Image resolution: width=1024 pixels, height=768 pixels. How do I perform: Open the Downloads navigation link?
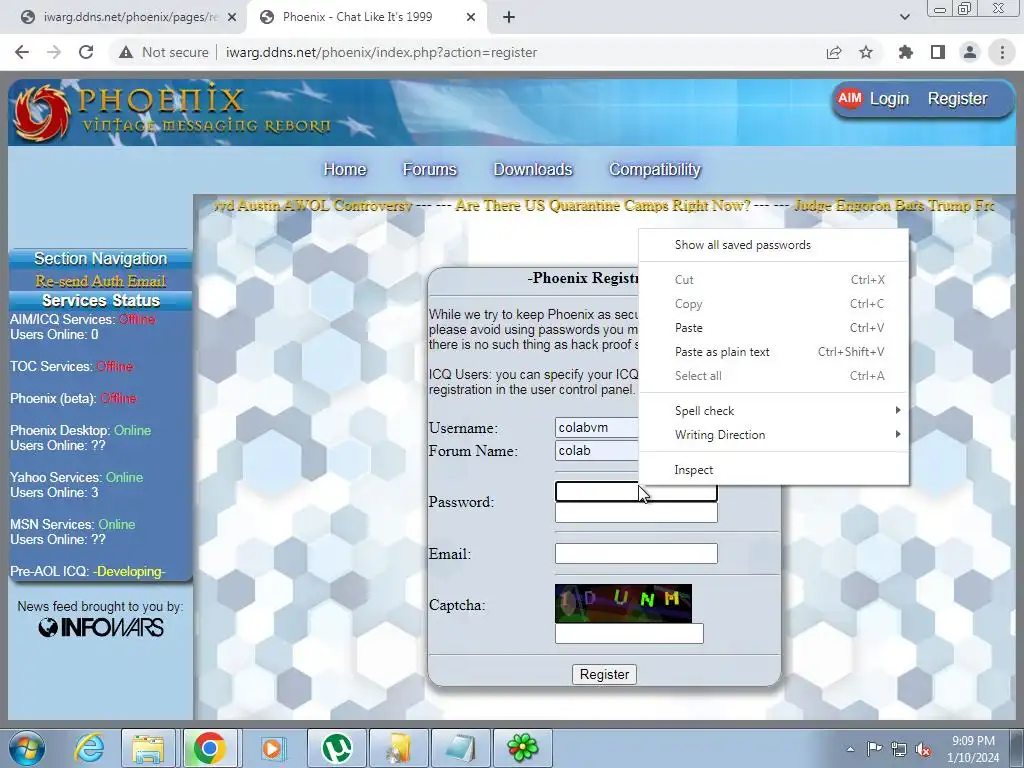coord(533,170)
